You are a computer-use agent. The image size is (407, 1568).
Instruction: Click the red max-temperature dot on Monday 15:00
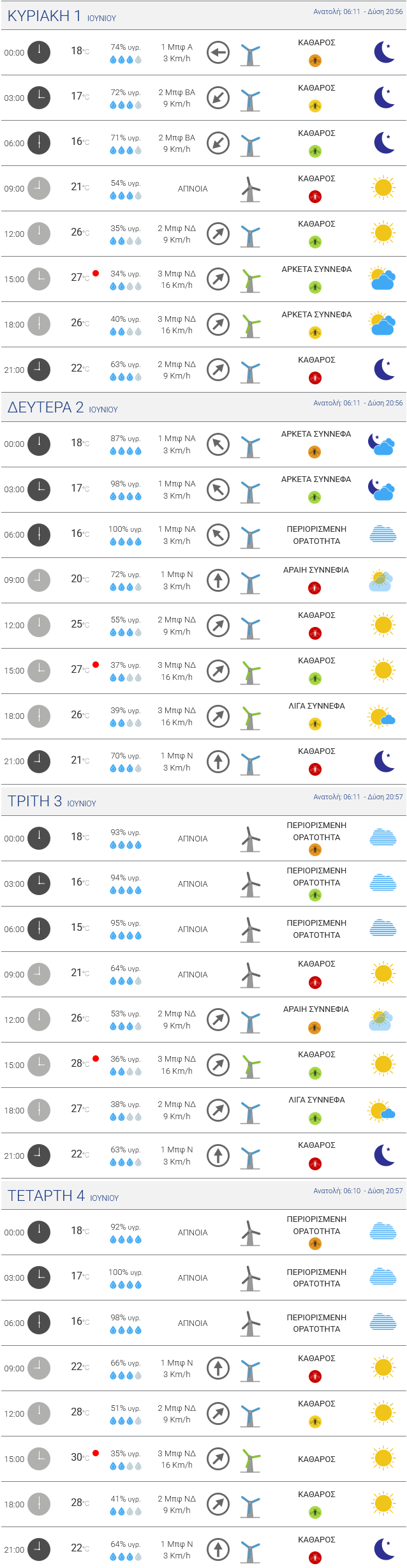(x=96, y=665)
